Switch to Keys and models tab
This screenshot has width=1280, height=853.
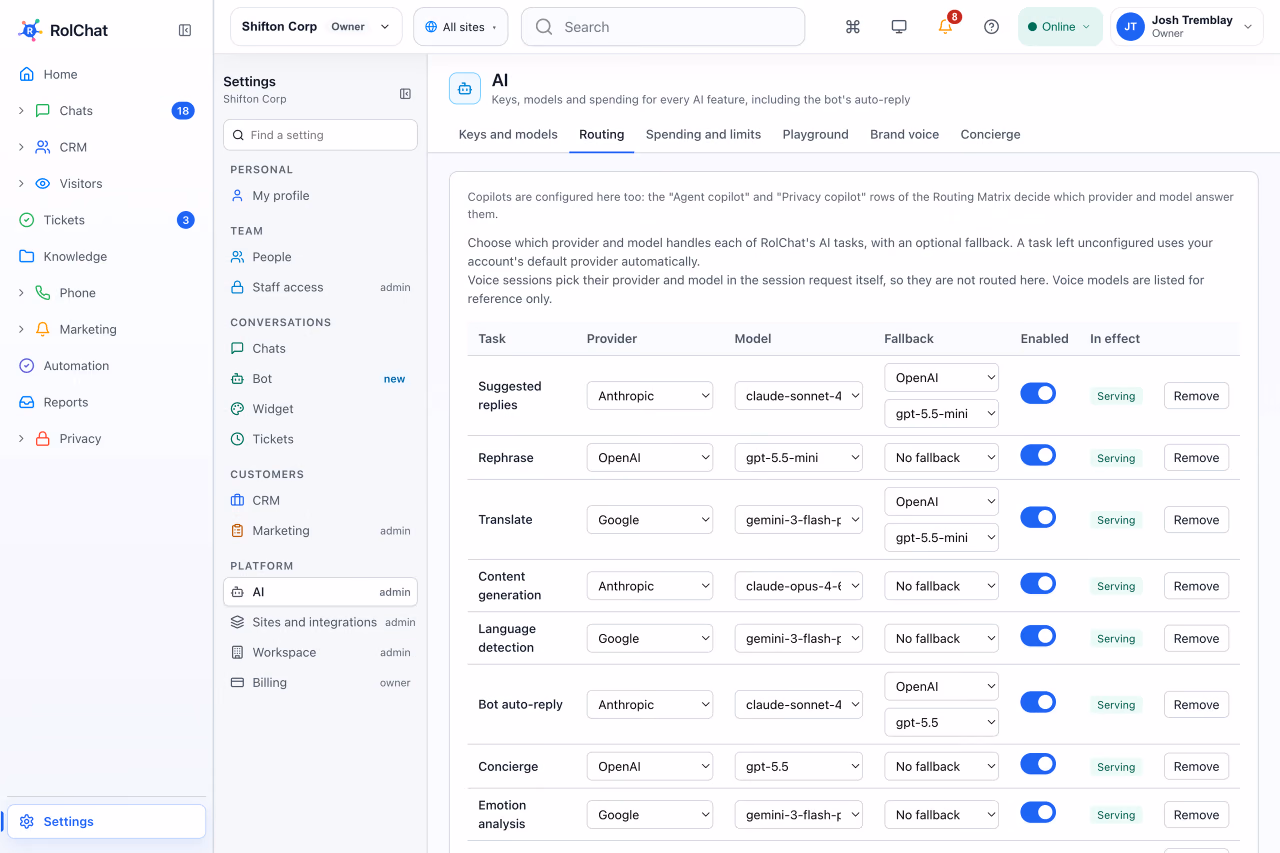point(508,134)
